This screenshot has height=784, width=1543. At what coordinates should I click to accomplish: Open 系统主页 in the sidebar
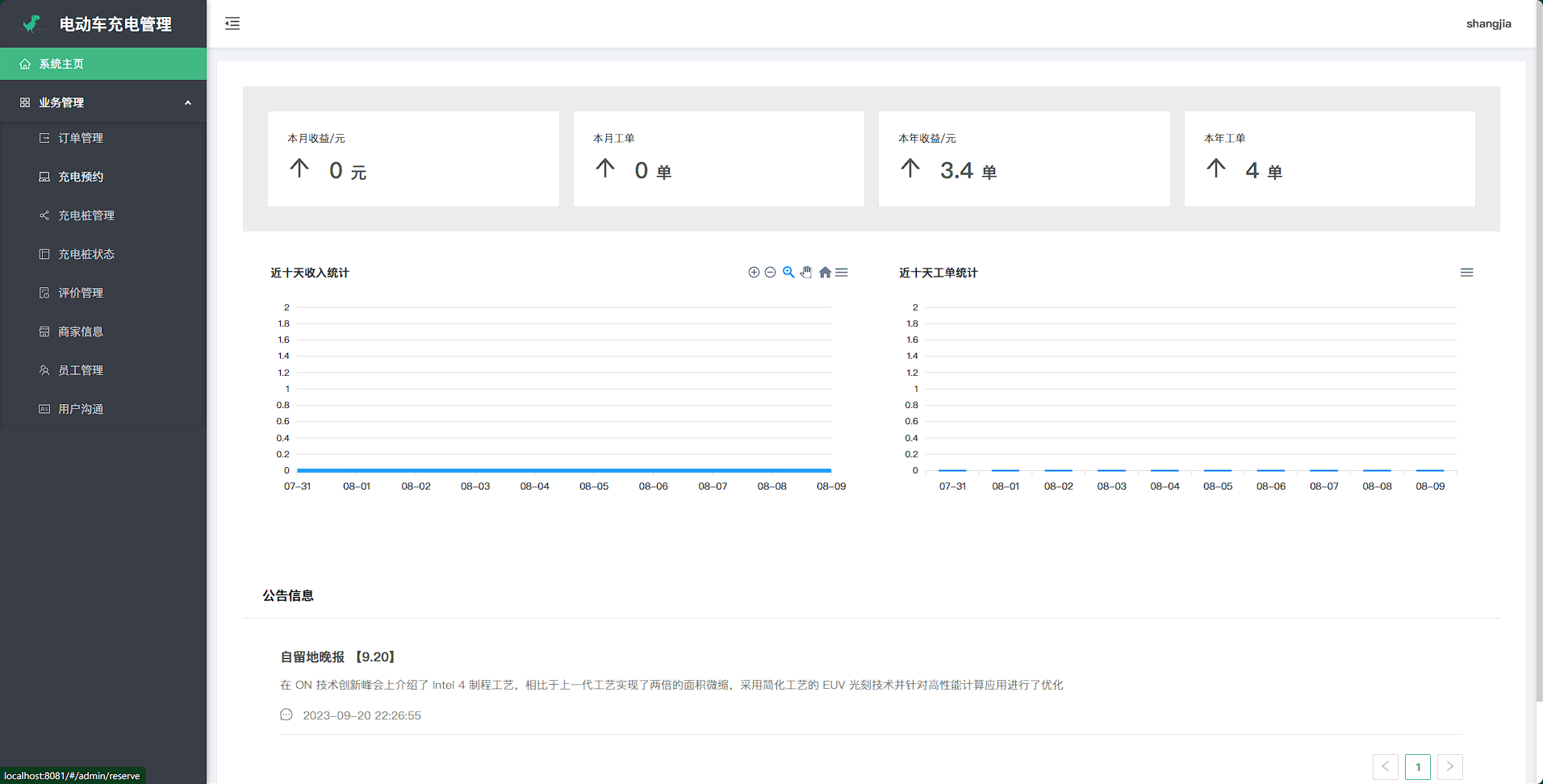point(61,64)
